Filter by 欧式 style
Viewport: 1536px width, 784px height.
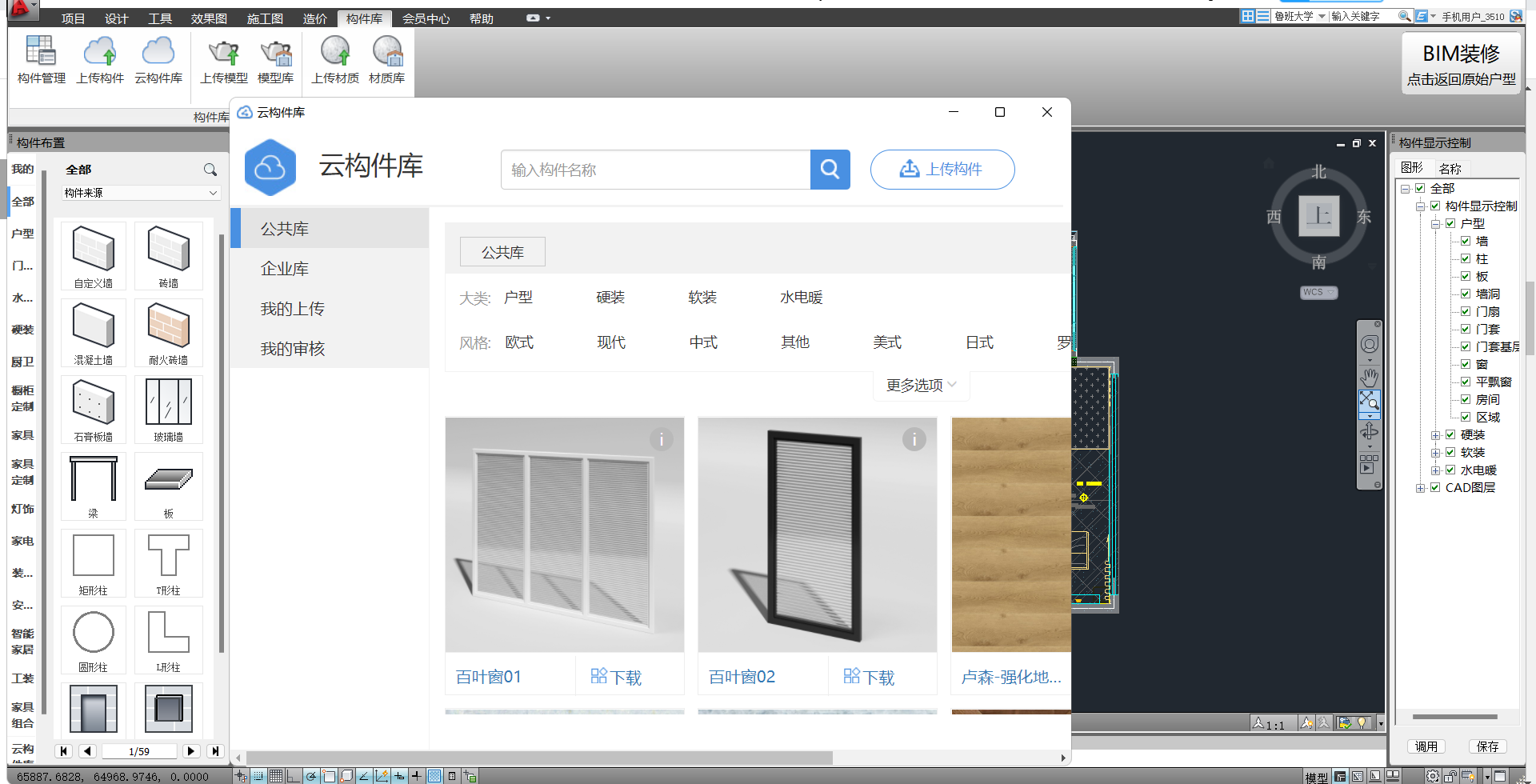[519, 342]
